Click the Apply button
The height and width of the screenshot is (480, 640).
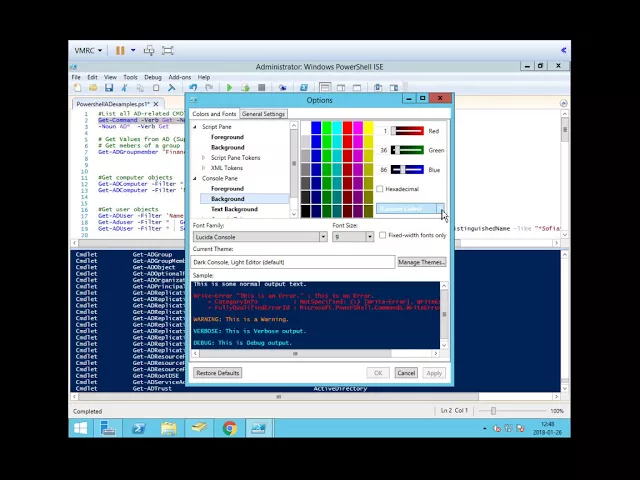click(434, 373)
